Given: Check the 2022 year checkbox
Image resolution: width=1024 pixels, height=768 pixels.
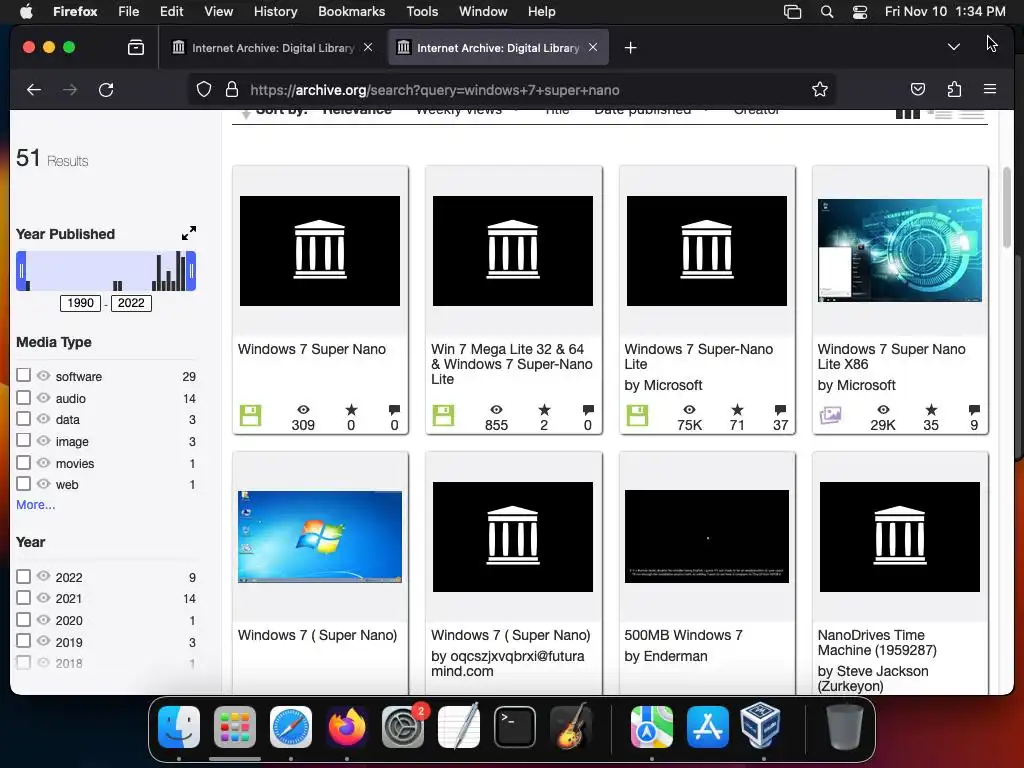Looking at the screenshot, I should [24, 576].
